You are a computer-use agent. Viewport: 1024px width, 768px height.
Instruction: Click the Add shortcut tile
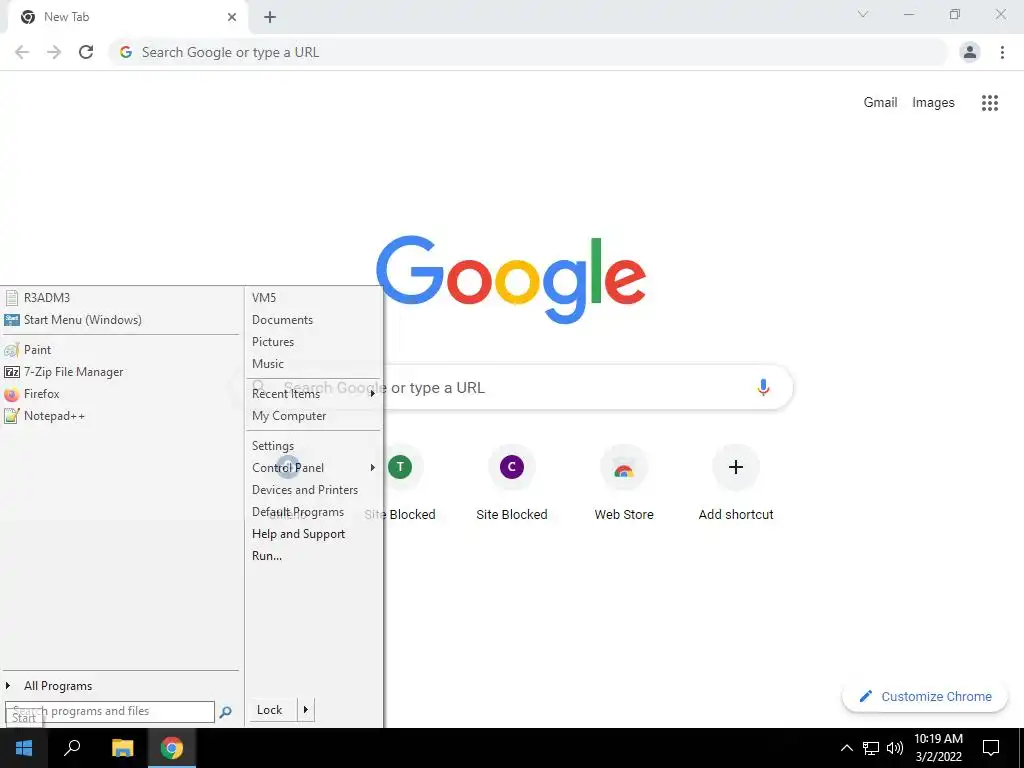pos(736,483)
